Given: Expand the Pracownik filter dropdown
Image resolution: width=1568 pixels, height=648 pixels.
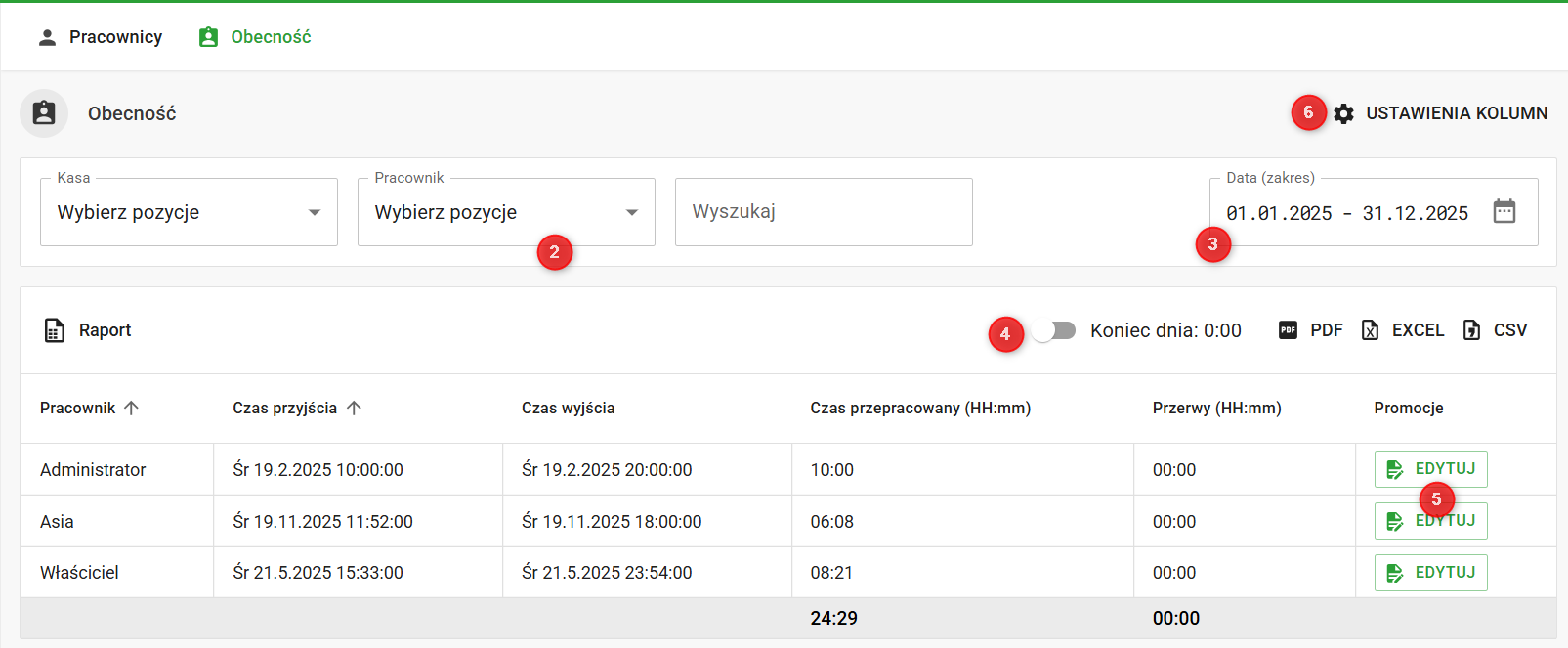Looking at the screenshot, I should (x=506, y=212).
